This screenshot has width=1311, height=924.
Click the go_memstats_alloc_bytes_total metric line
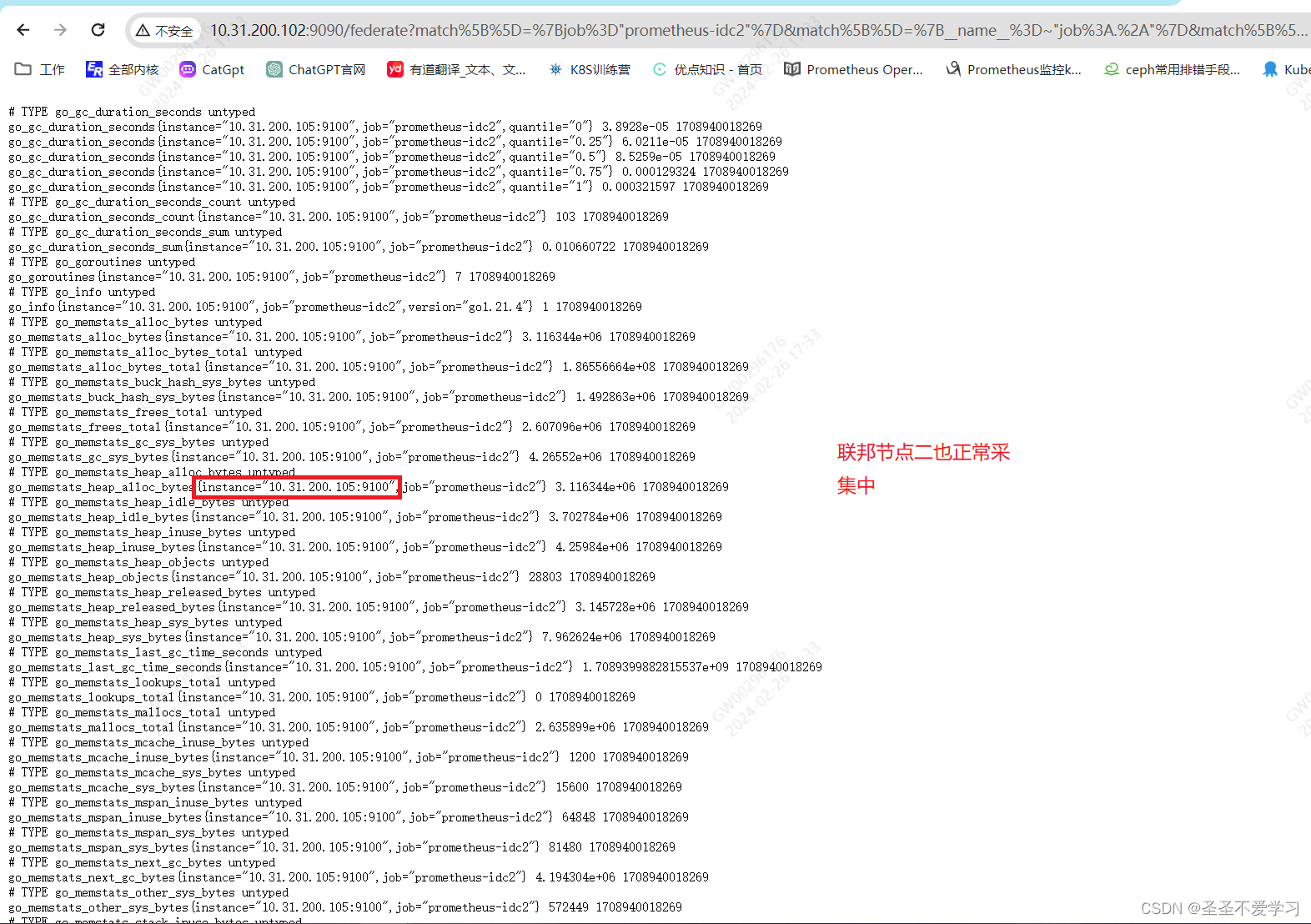click(379, 367)
